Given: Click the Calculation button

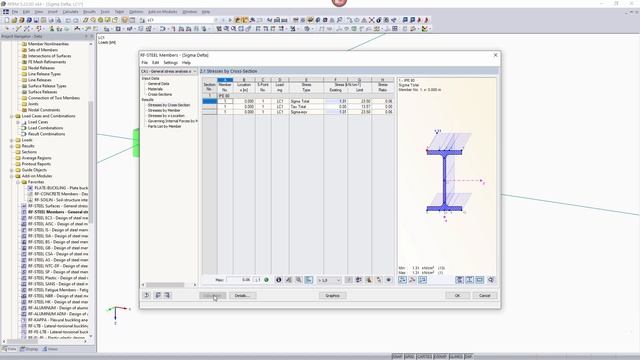Looking at the screenshot, I should [x=212, y=296].
